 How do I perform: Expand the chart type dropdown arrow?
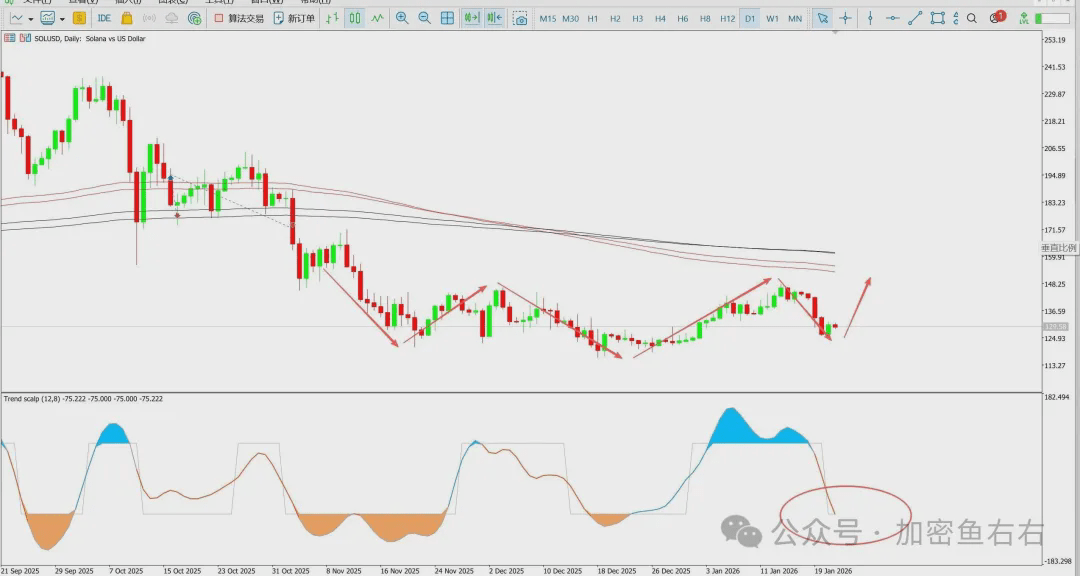31,18
